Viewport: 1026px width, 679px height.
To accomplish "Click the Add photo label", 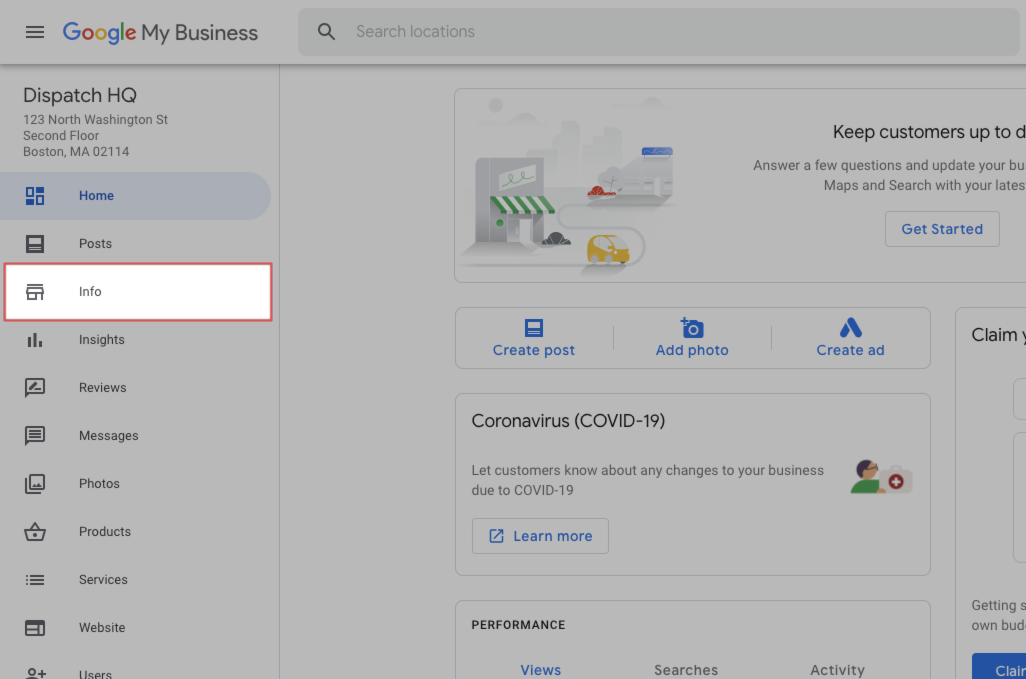I will (692, 351).
